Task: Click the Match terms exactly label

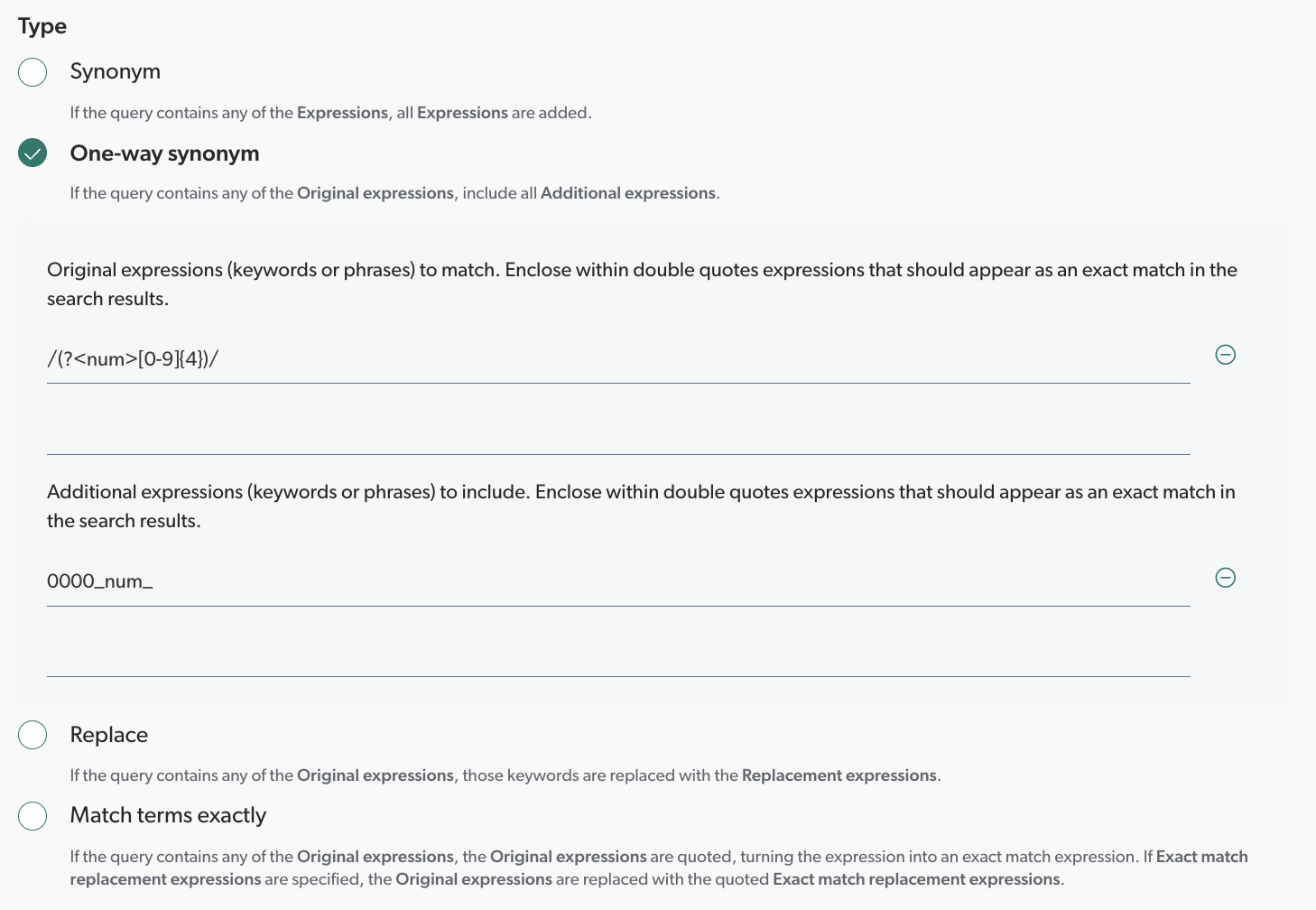Action: pyautogui.click(x=168, y=814)
